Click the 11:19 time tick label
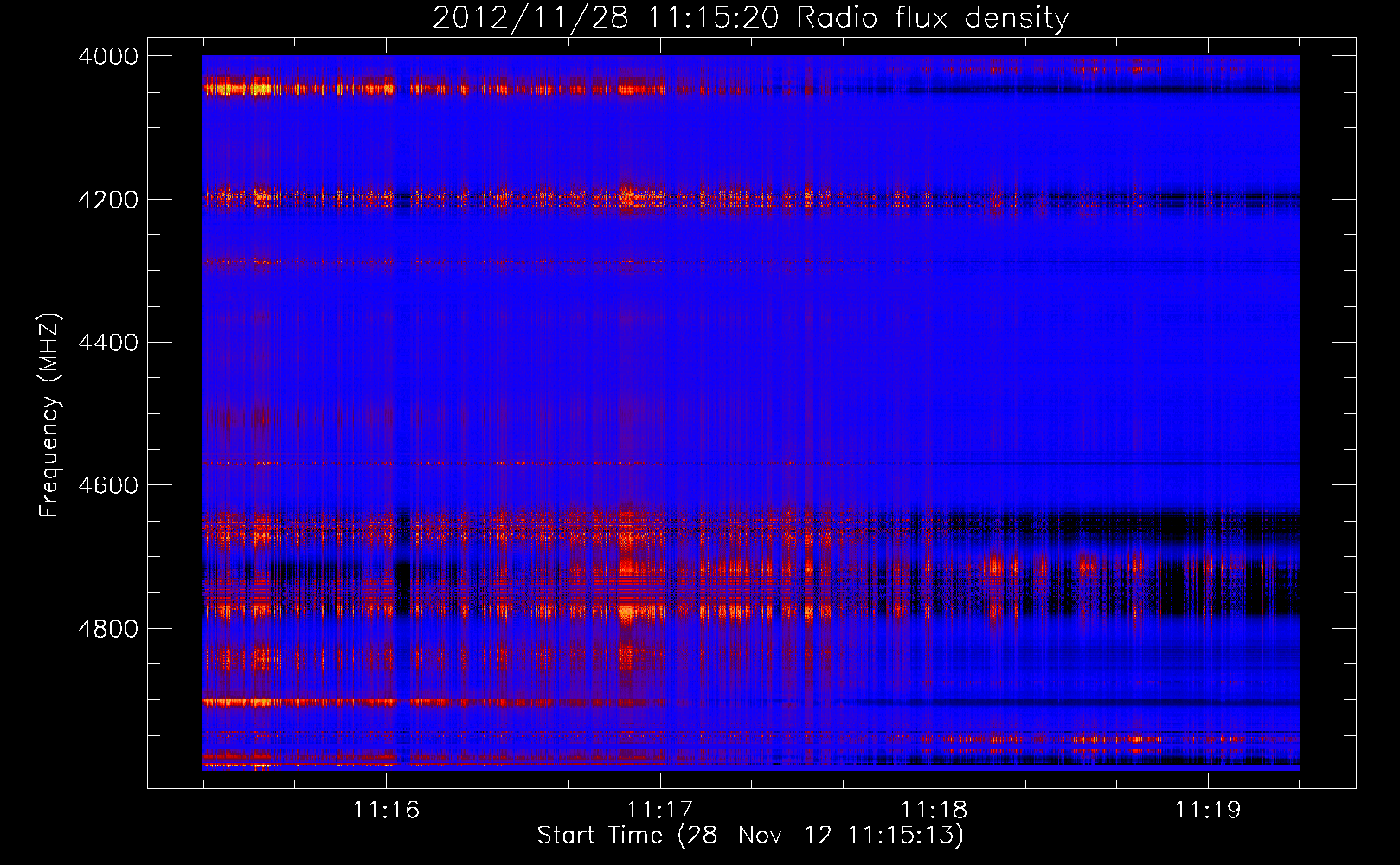The image size is (1400, 865). (x=1207, y=810)
